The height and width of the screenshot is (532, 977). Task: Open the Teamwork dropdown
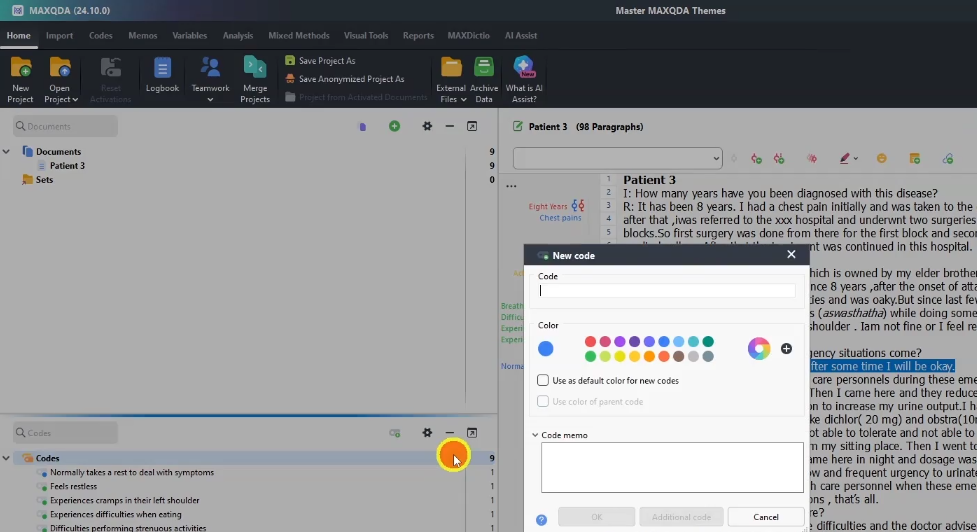(x=210, y=80)
